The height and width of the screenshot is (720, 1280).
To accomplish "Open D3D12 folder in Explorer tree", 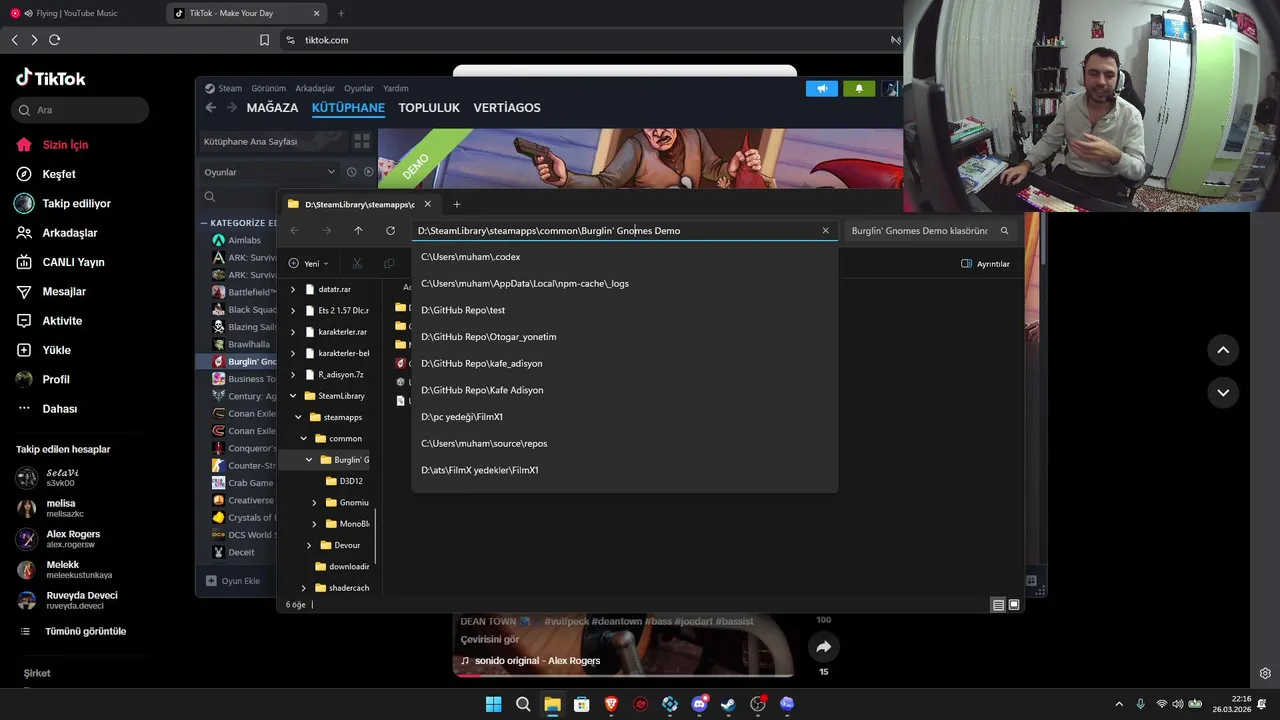I will [350, 481].
